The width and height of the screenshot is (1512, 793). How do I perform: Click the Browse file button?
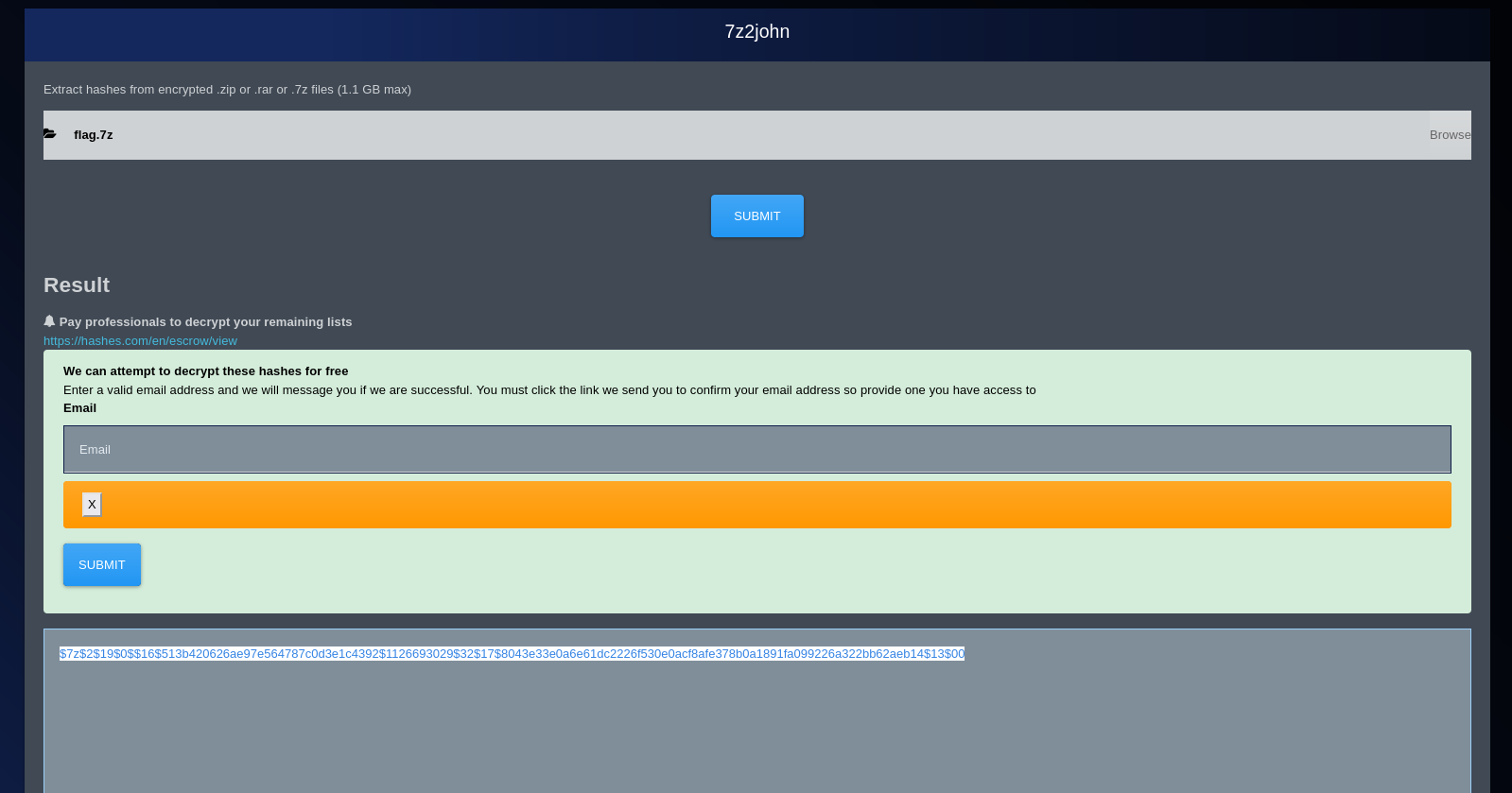pyautogui.click(x=1450, y=135)
